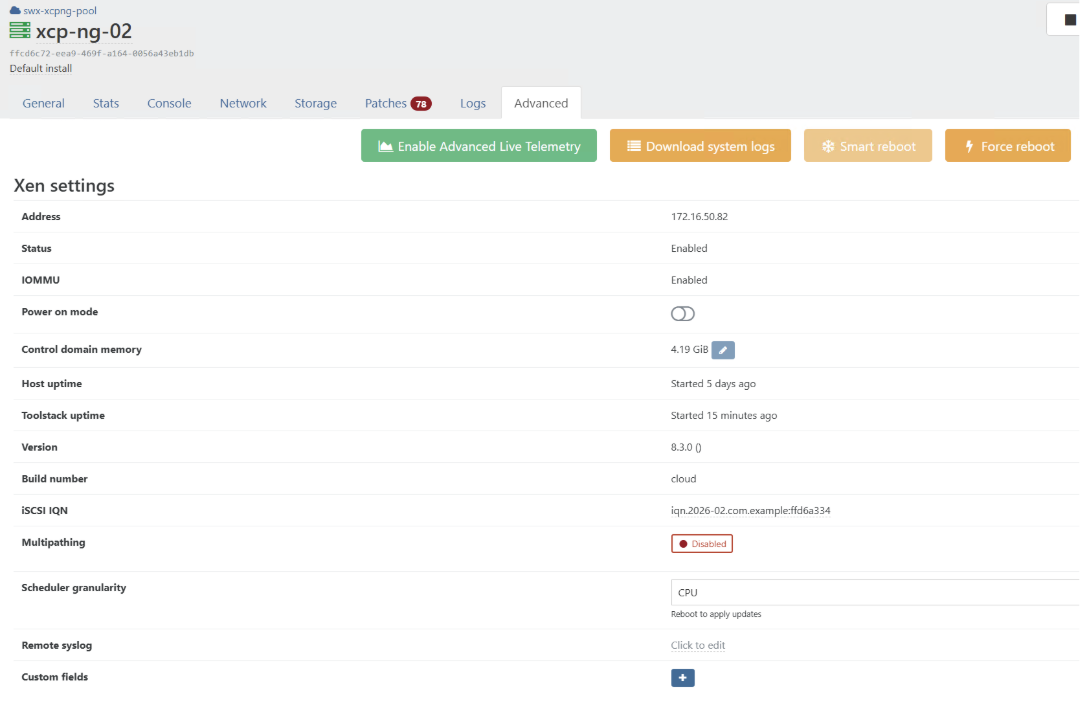Click the green host server icon
1080x712 pixels.
pyautogui.click(x=20, y=31)
